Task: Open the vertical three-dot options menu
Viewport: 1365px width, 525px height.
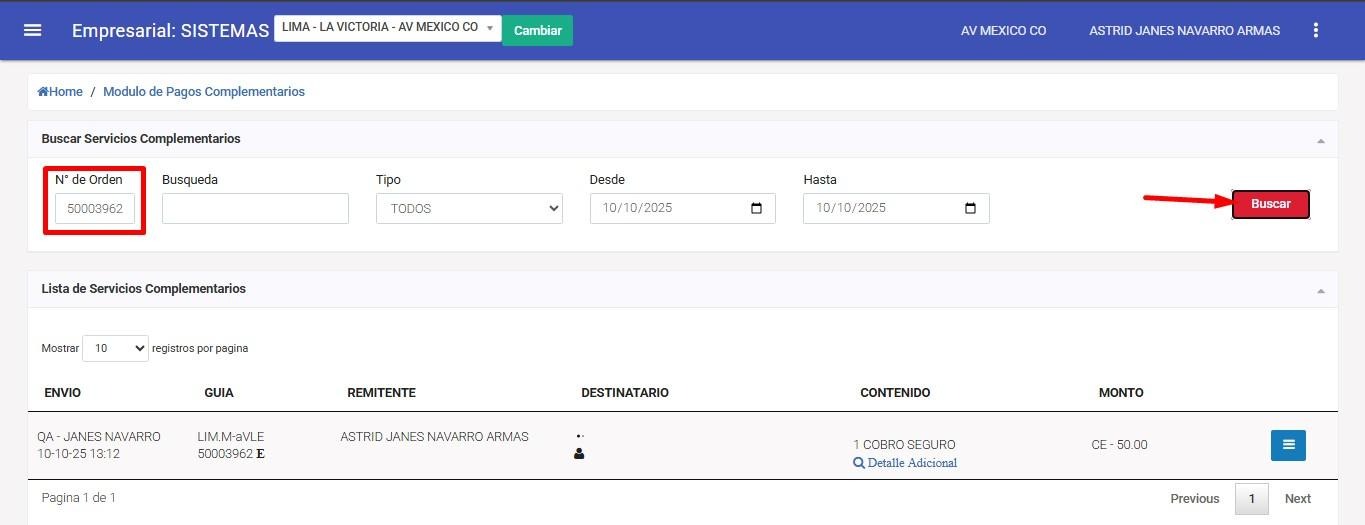Action: 1316,30
